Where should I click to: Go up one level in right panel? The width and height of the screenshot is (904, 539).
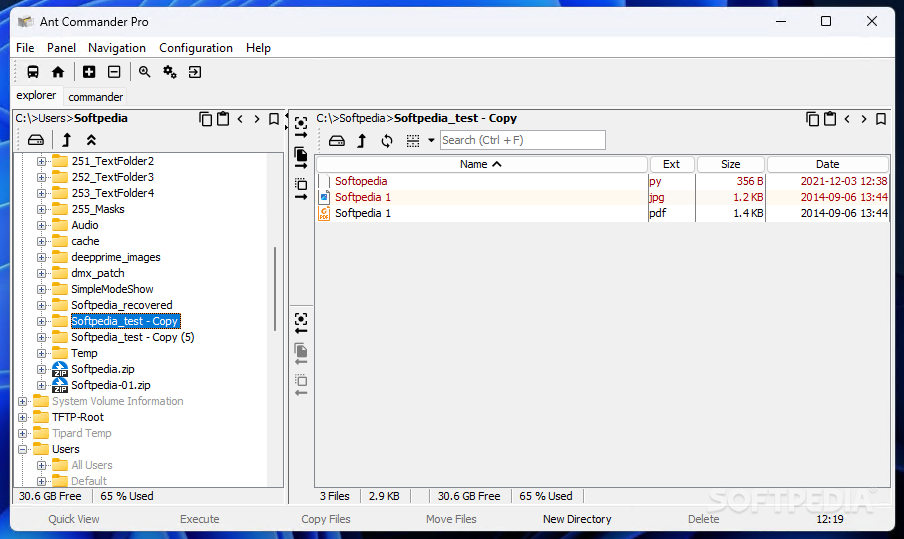362,141
